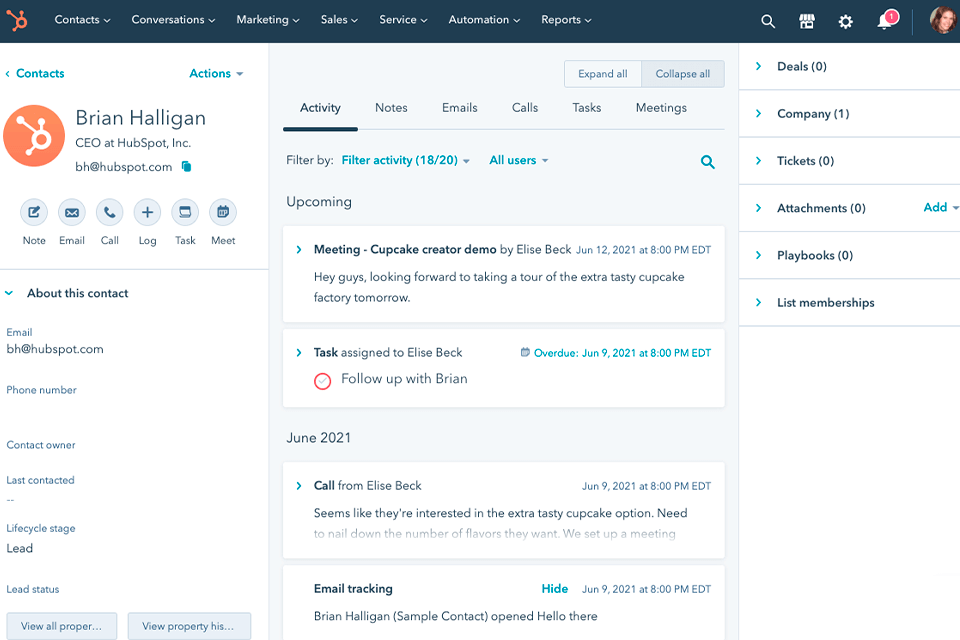This screenshot has width=960, height=640.
Task: Click View all properties button
Action: pyautogui.click(x=61, y=626)
